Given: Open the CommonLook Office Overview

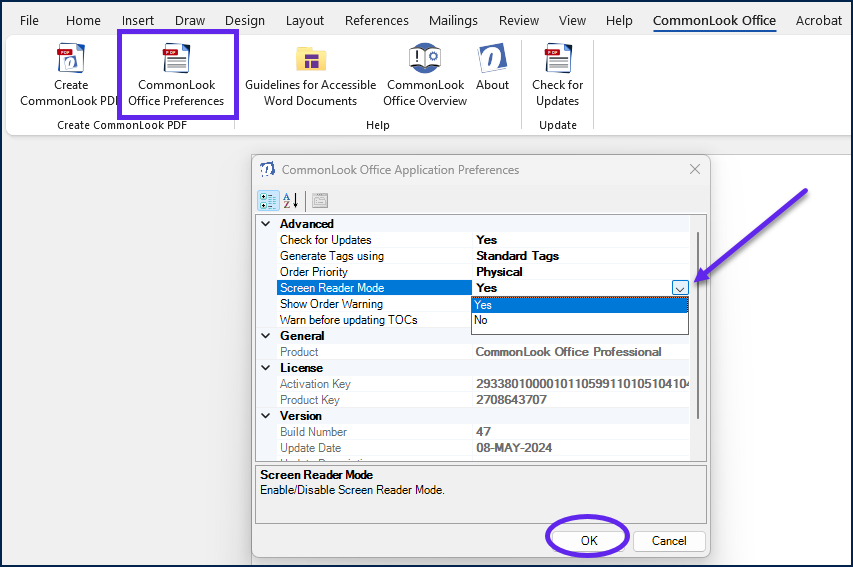Looking at the screenshot, I should coord(425,75).
